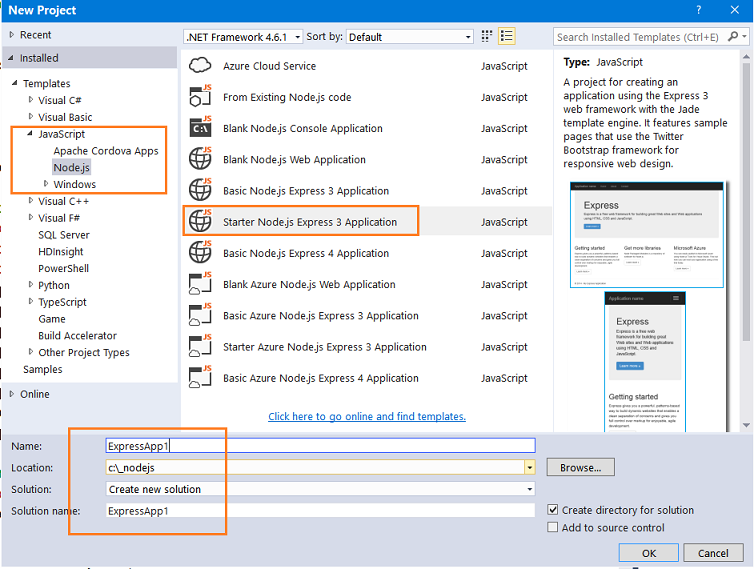
Task: Select 'Basic Node.js Express 4 Application' template
Action: pos(306,253)
